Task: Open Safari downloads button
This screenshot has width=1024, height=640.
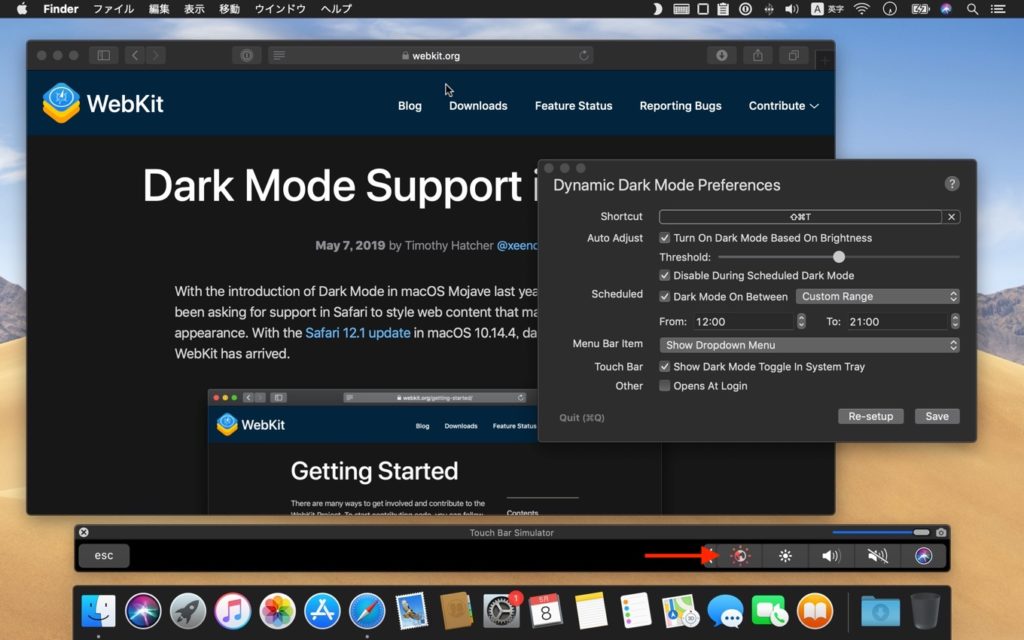Action: (x=722, y=56)
